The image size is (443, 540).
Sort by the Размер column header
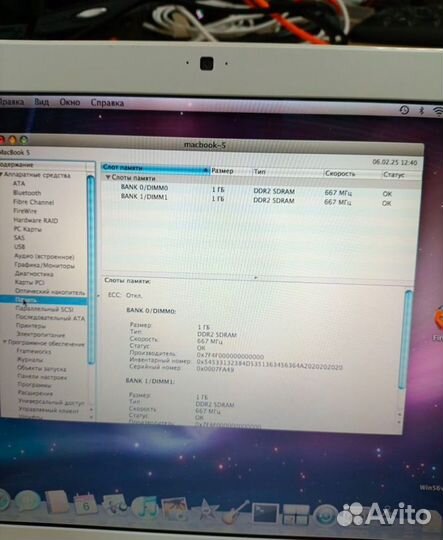tap(230, 171)
